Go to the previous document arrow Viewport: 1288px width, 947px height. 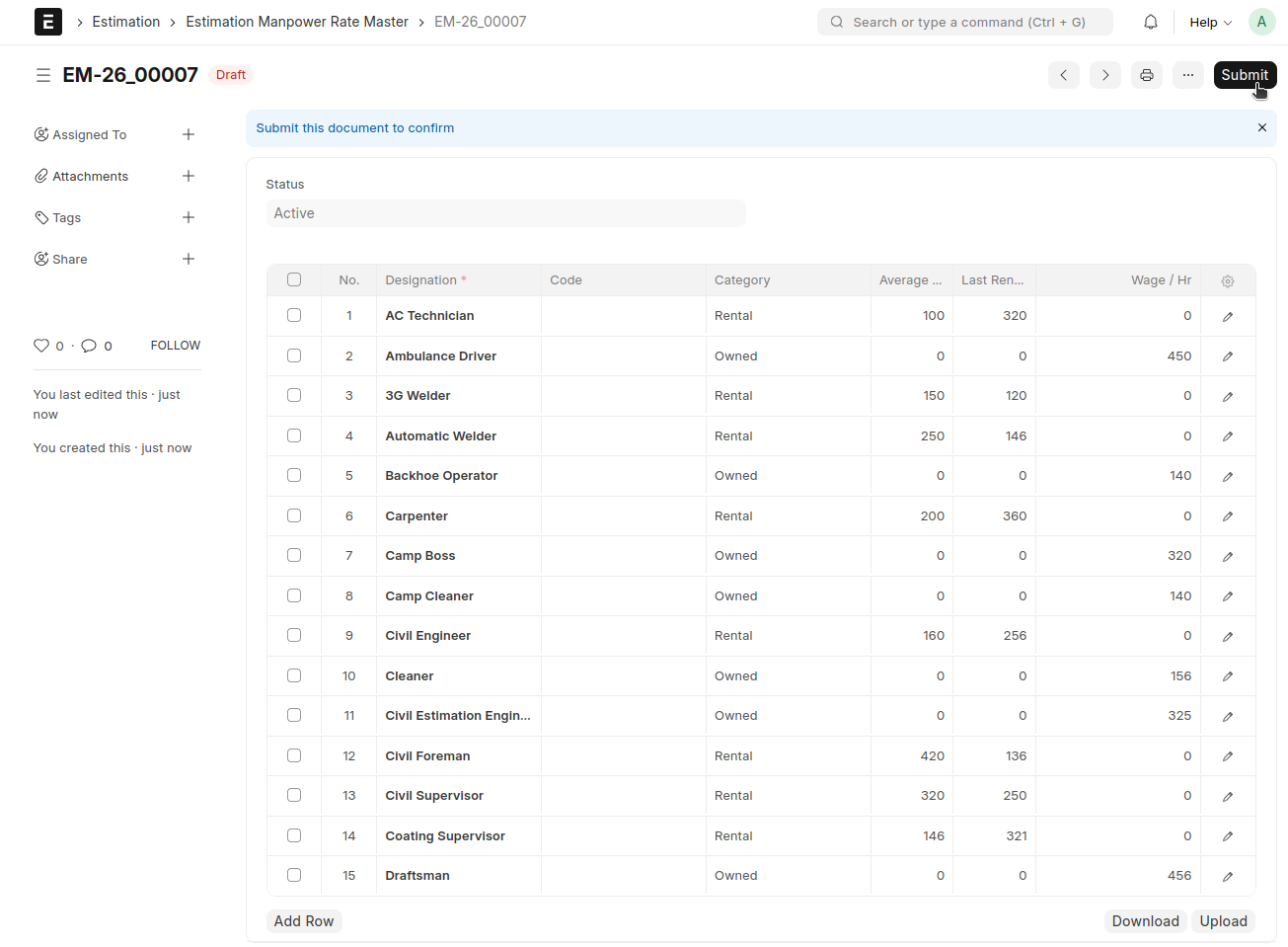[x=1063, y=75]
